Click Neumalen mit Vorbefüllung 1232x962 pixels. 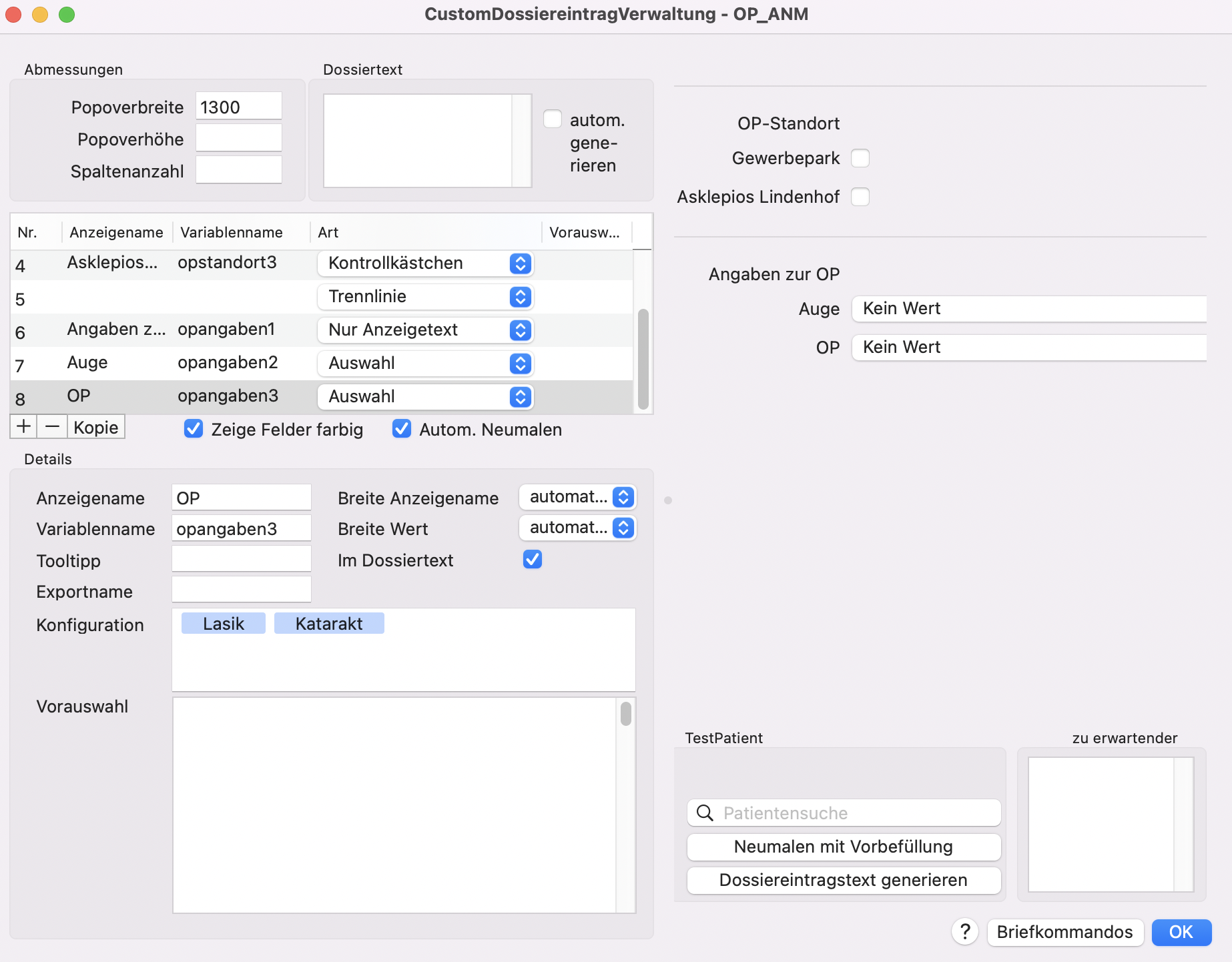click(x=844, y=847)
